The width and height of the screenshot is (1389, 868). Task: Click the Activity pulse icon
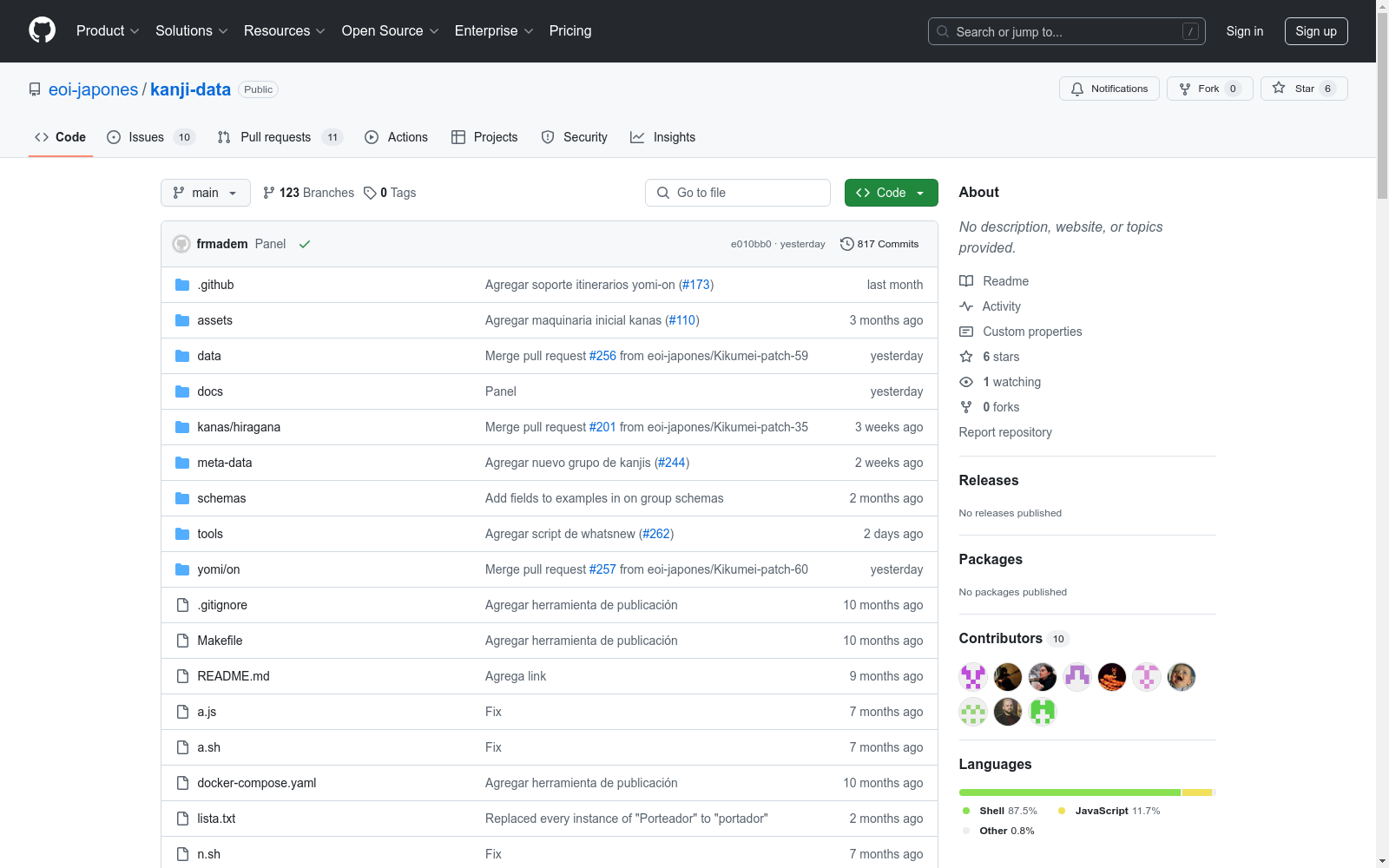(966, 306)
